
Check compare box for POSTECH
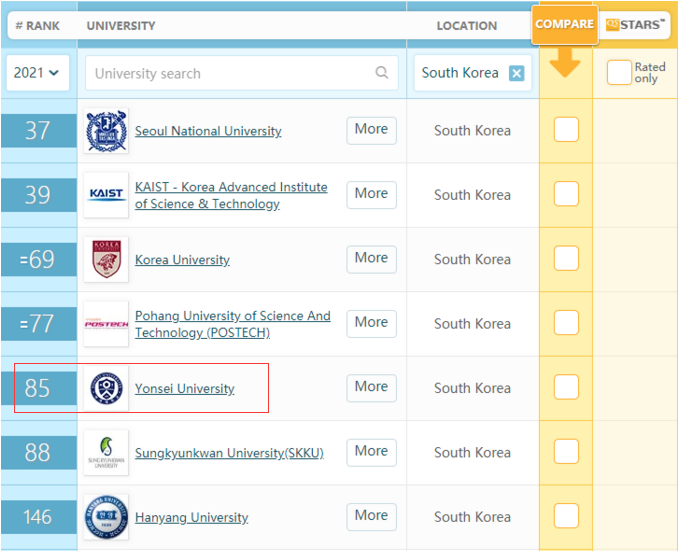click(x=566, y=323)
